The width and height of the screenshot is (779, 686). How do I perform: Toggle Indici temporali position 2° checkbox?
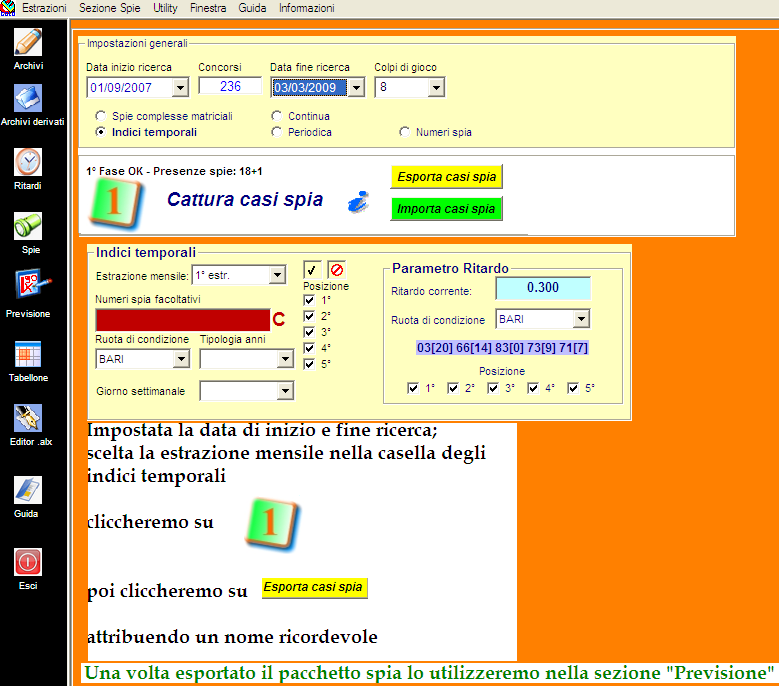309,316
